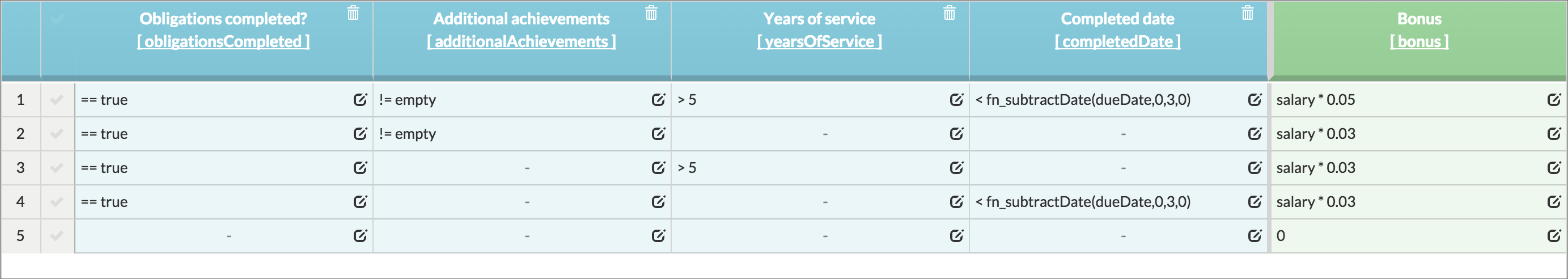Viewport: 1568px width, 279px height.
Task: Toggle the row 5 checkmark
Action: click(57, 235)
